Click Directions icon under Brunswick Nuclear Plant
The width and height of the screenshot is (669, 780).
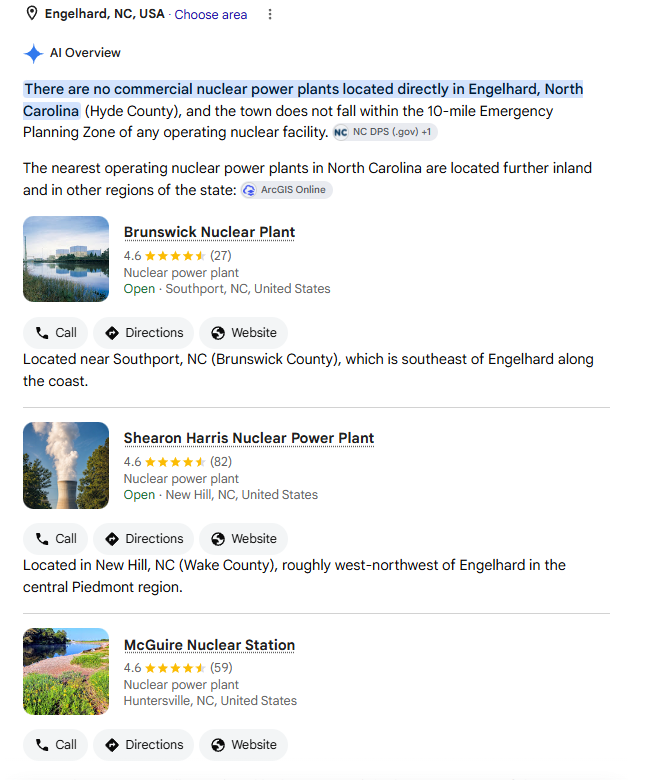tap(112, 333)
